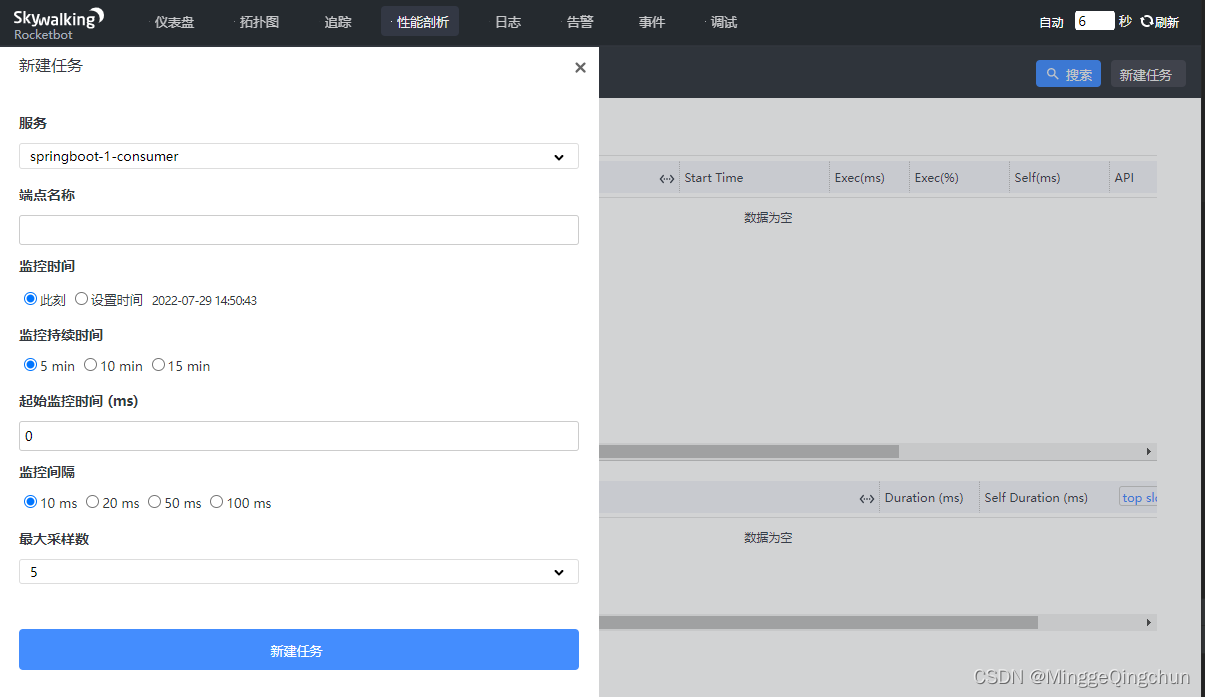Open the 追踪 navigation tab
This screenshot has width=1205, height=697.
338,22
